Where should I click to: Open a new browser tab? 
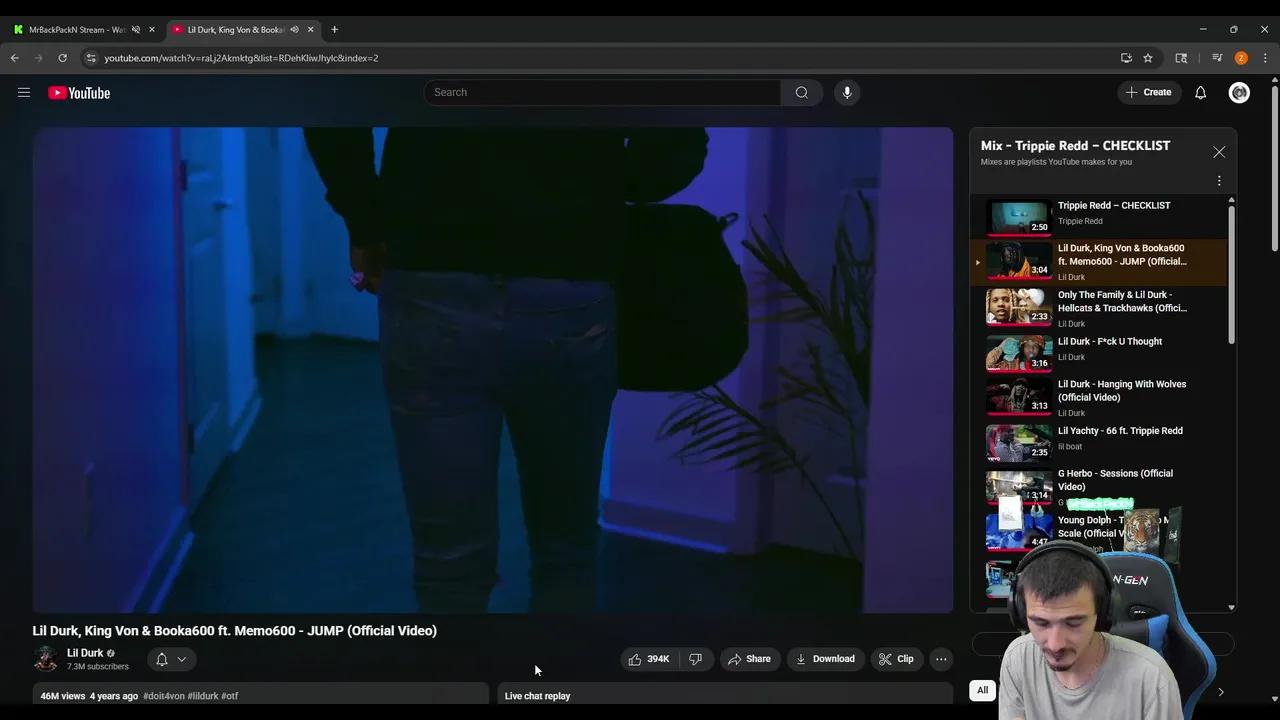334,29
